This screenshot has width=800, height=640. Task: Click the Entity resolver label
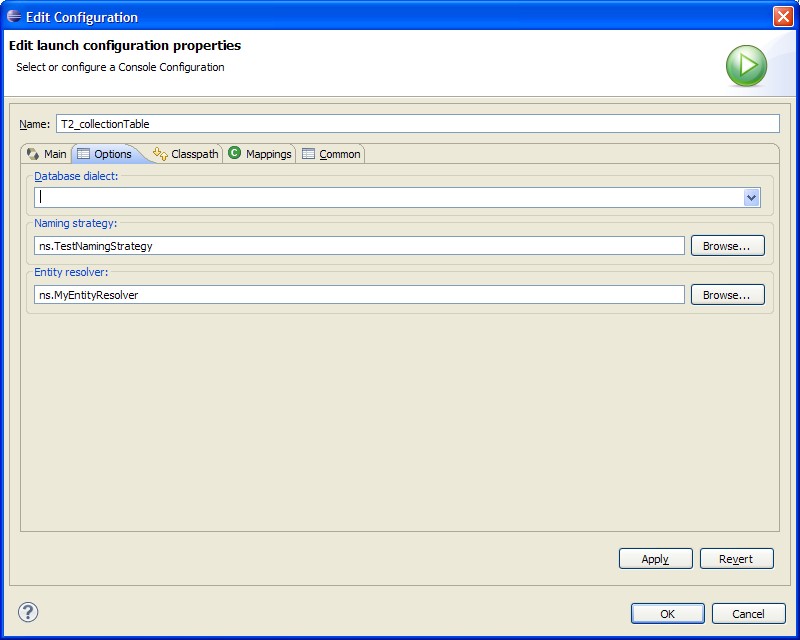[x=71, y=272]
